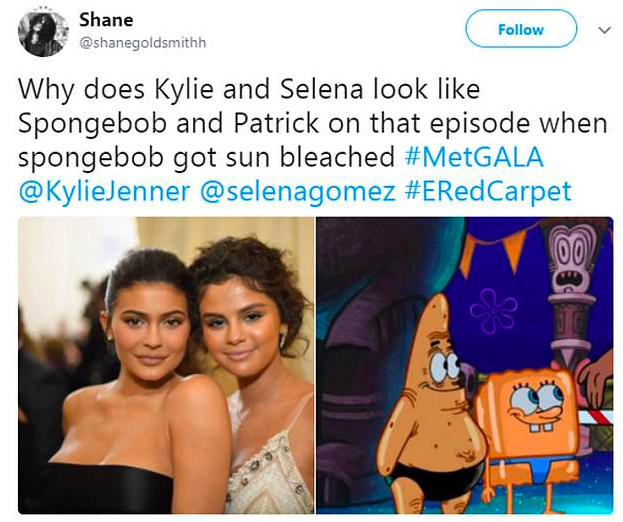This screenshot has width=623, height=522.
Task: Visit the @shanegoldsmithh handle link
Action: pos(143,43)
